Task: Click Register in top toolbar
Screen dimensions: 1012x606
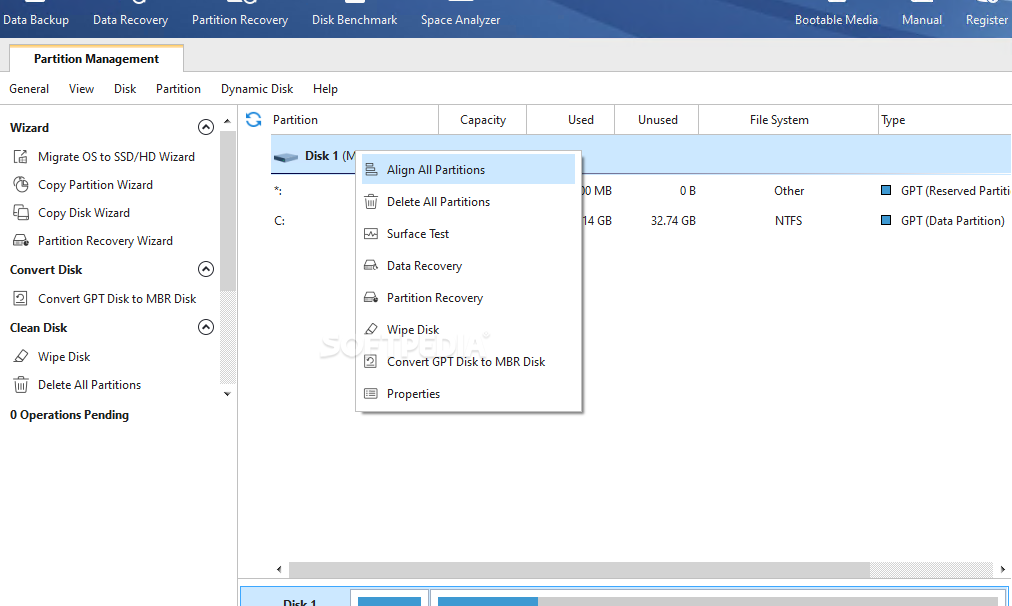Action: tap(987, 19)
